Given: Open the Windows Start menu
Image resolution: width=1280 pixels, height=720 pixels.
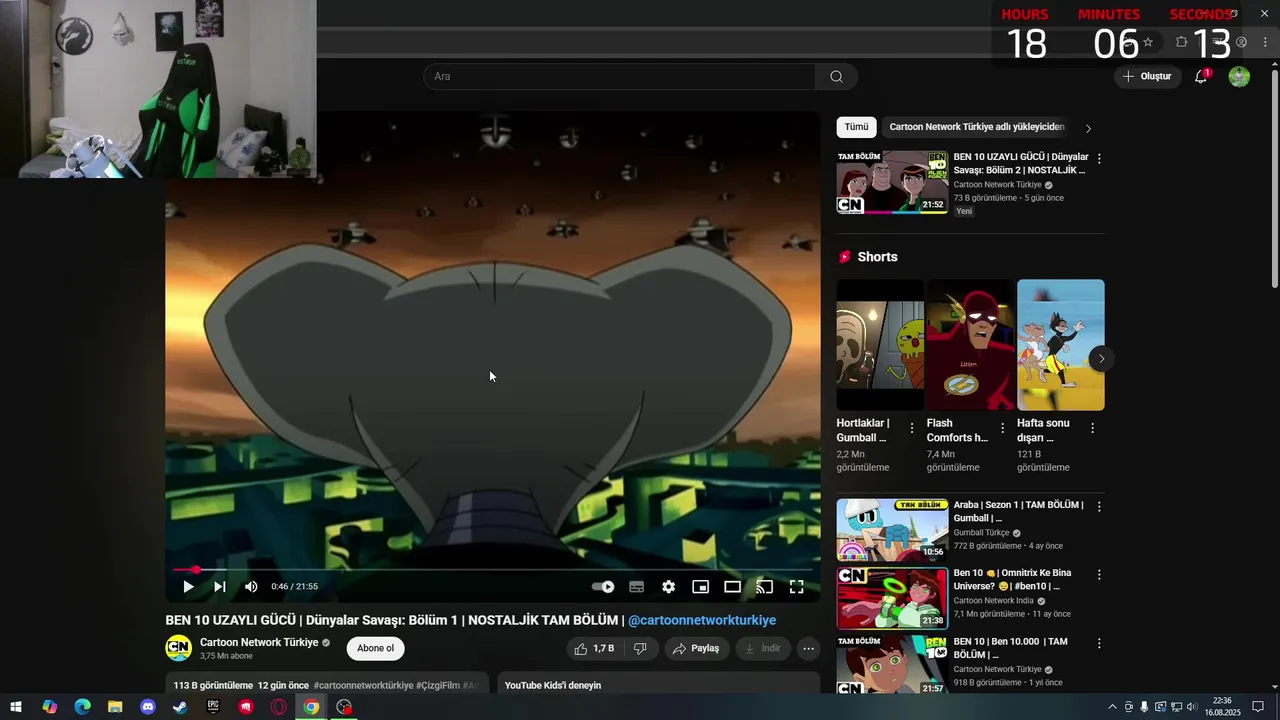Looking at the screenshot, I should click(16, 707).
